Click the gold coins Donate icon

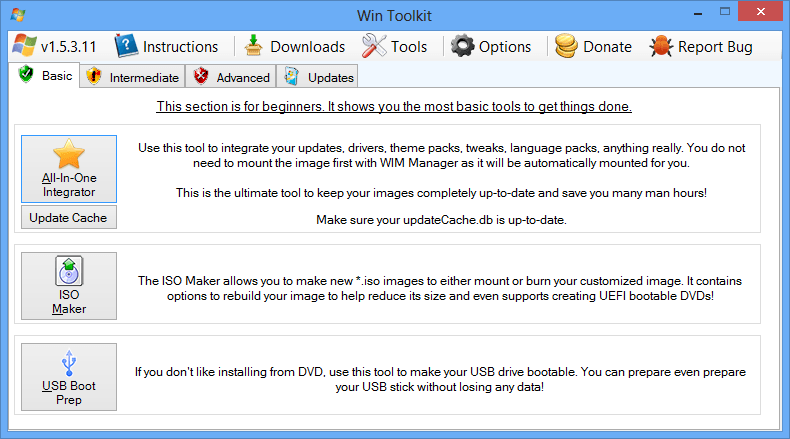(x=566, y=46)
